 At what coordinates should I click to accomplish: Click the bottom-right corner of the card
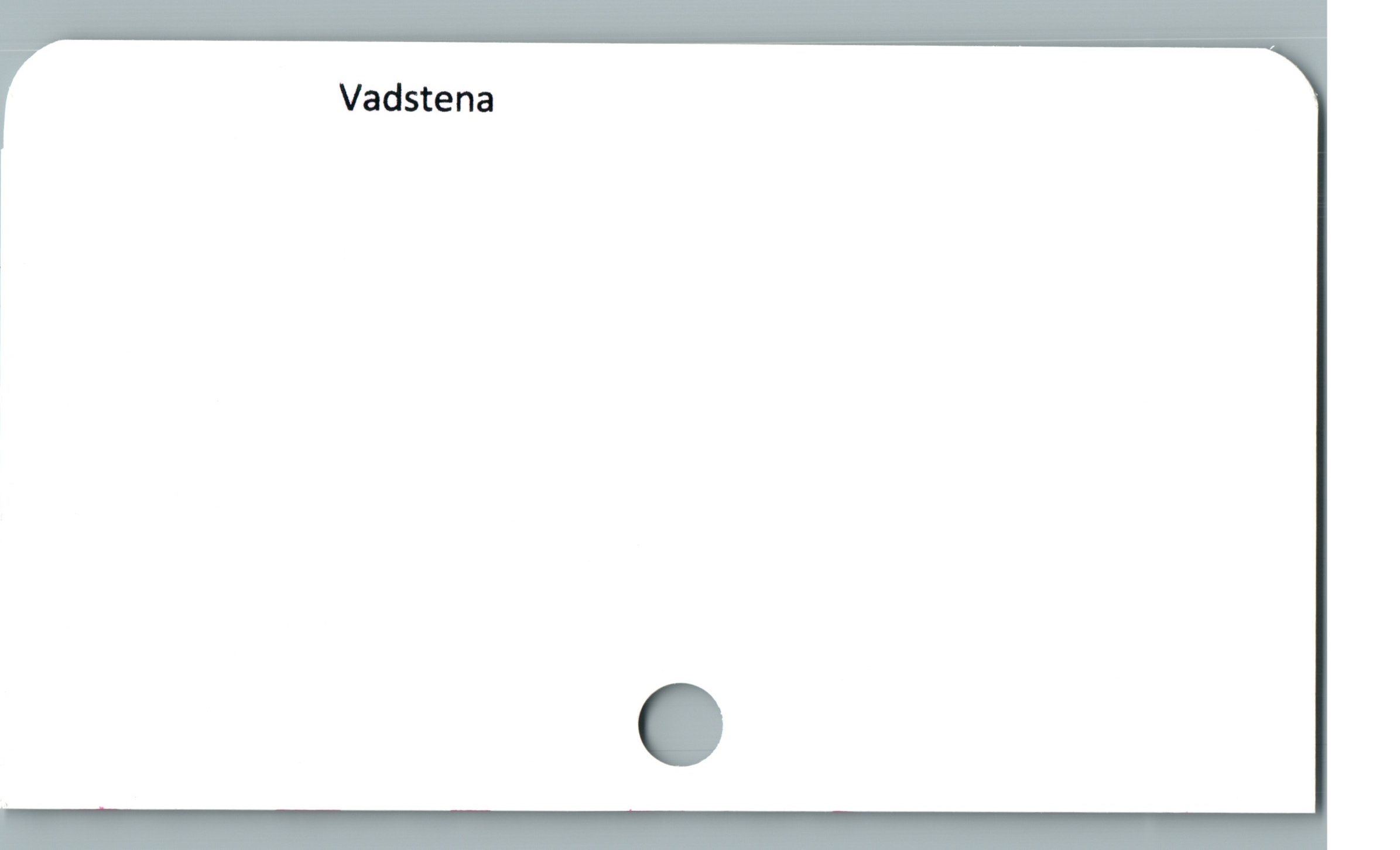click(x=1309, y=807)
